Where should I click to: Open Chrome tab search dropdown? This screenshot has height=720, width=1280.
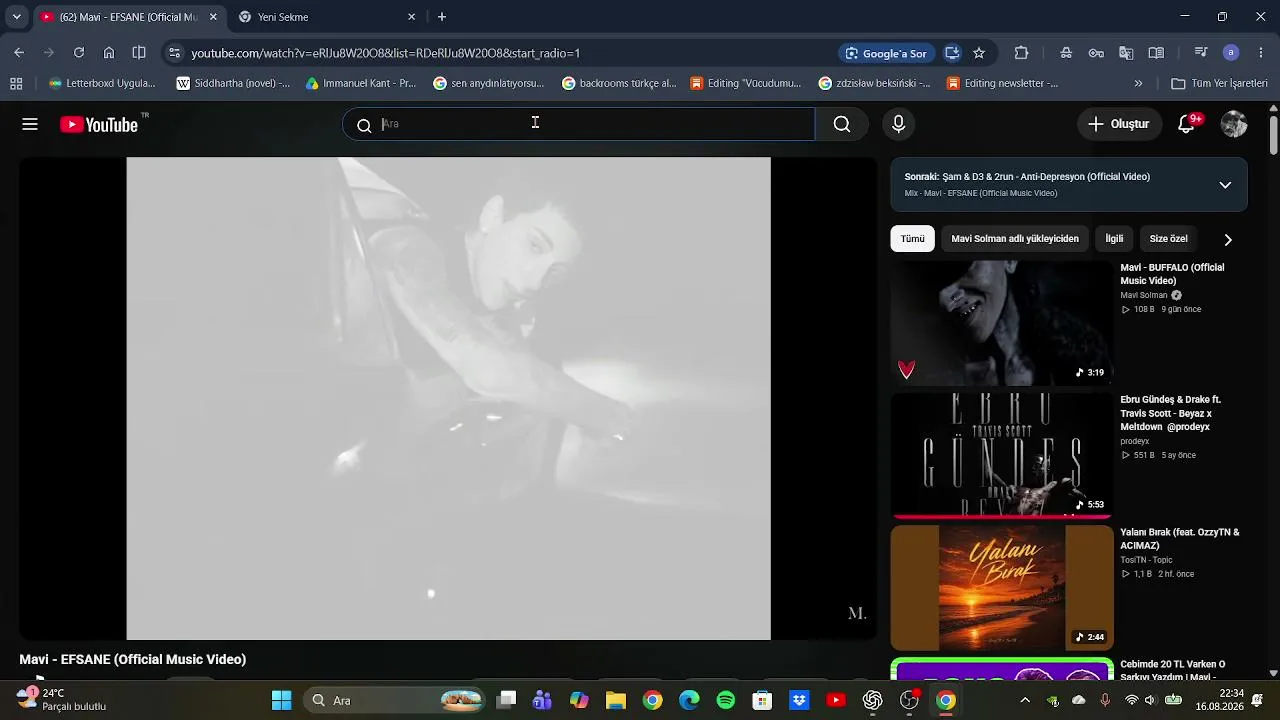coord(16,17)
